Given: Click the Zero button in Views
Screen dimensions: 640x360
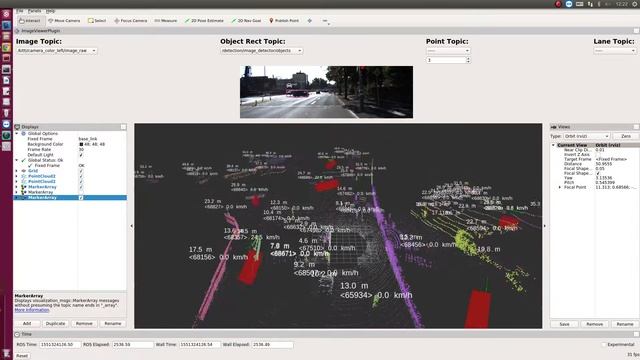Looking at the screenshot, I should coord(626,136).
